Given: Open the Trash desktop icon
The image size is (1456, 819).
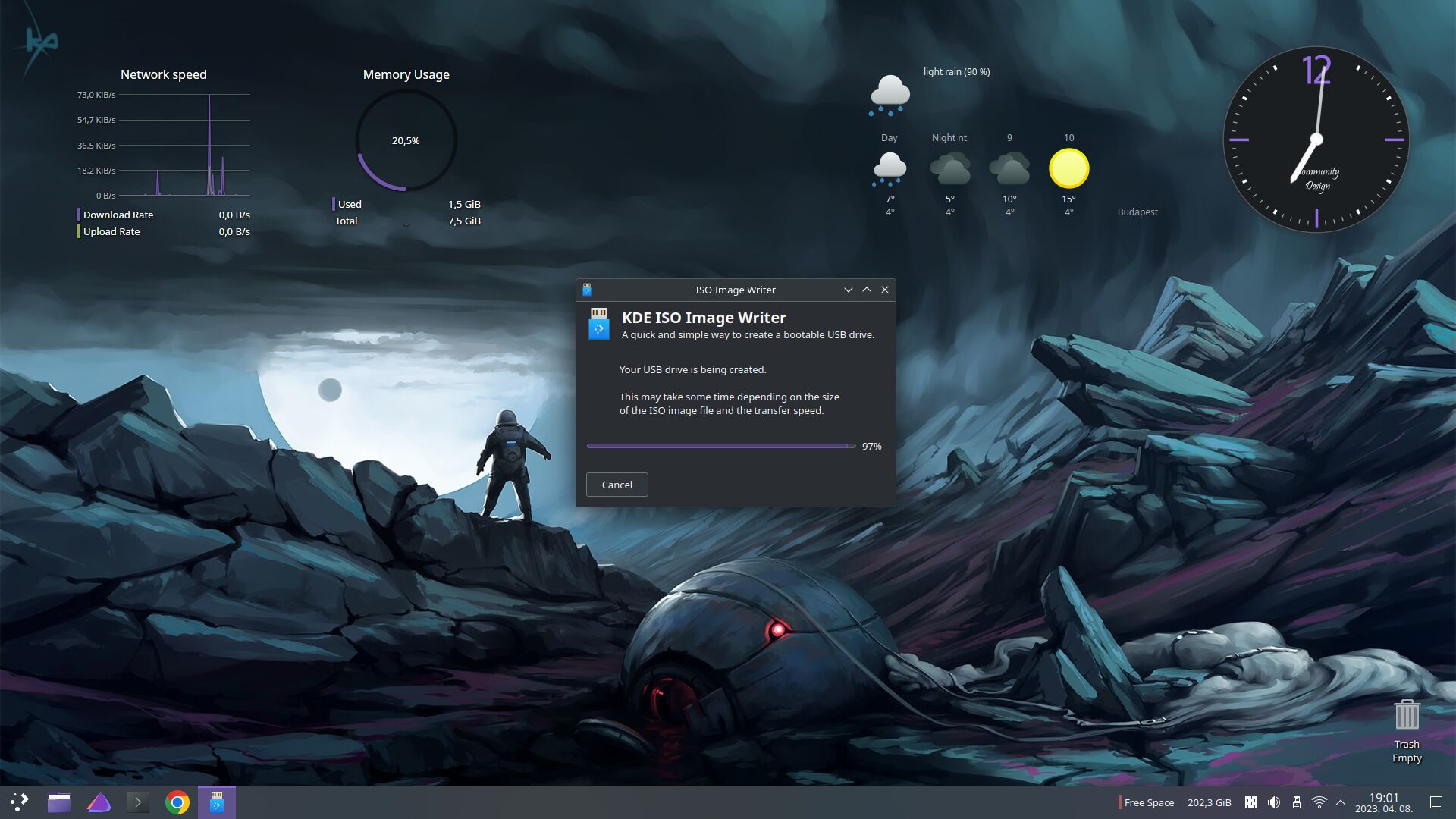Looking at the screenshot, I should (1407, 731).
